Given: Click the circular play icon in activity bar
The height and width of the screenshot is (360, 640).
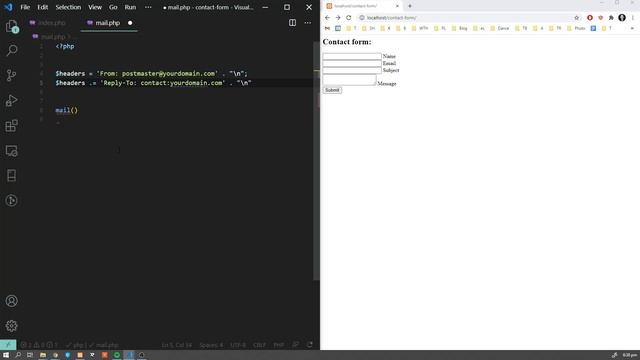Looking at the screenshot, I should pos(11,200).
